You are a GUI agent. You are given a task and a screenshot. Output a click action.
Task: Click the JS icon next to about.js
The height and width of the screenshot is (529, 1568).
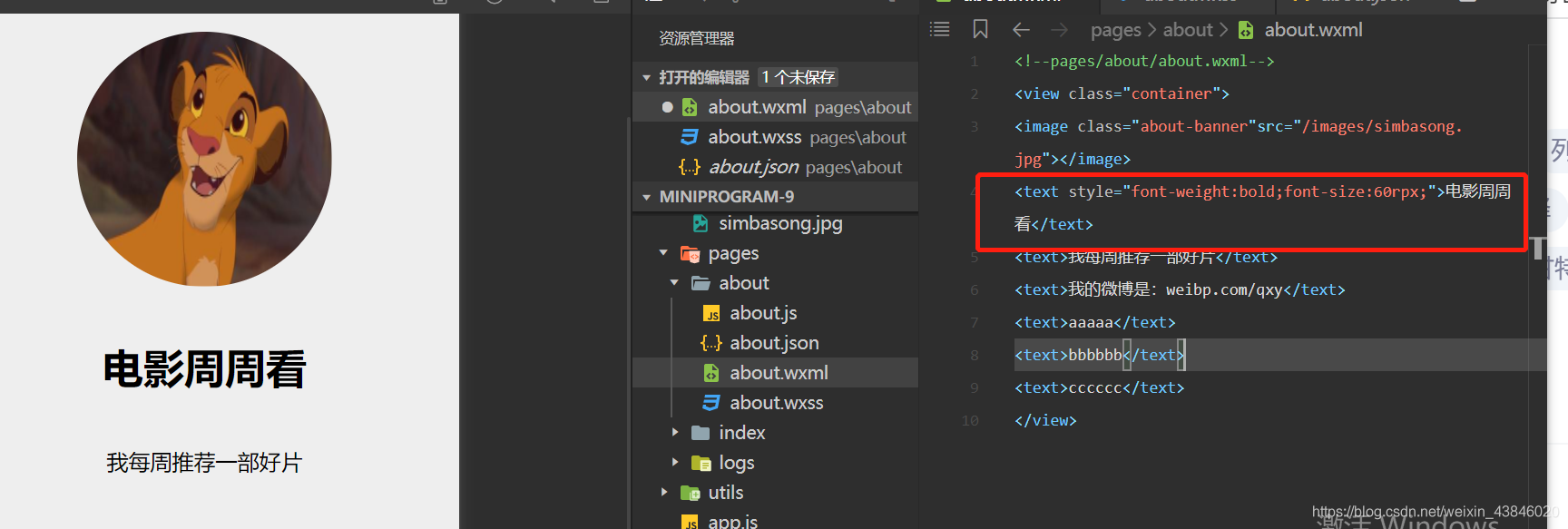click(x=711, y=313)
